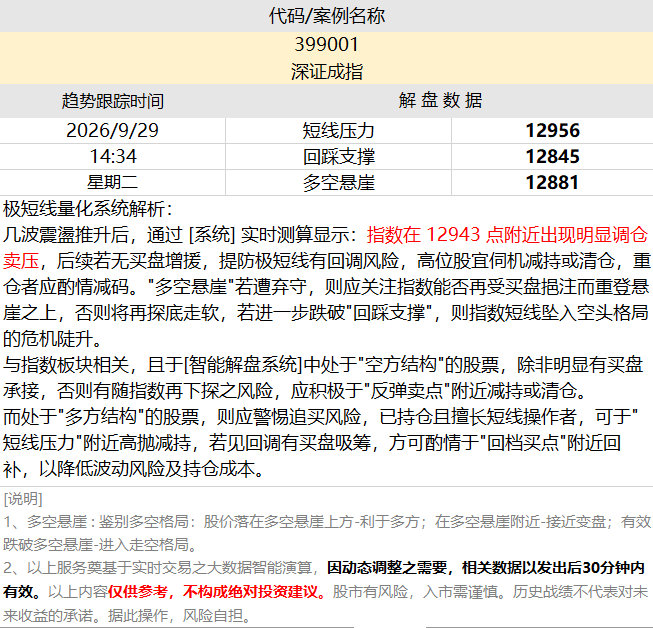
Task: Select the 多空悬崖 value 12881
Action: point(552,182)
